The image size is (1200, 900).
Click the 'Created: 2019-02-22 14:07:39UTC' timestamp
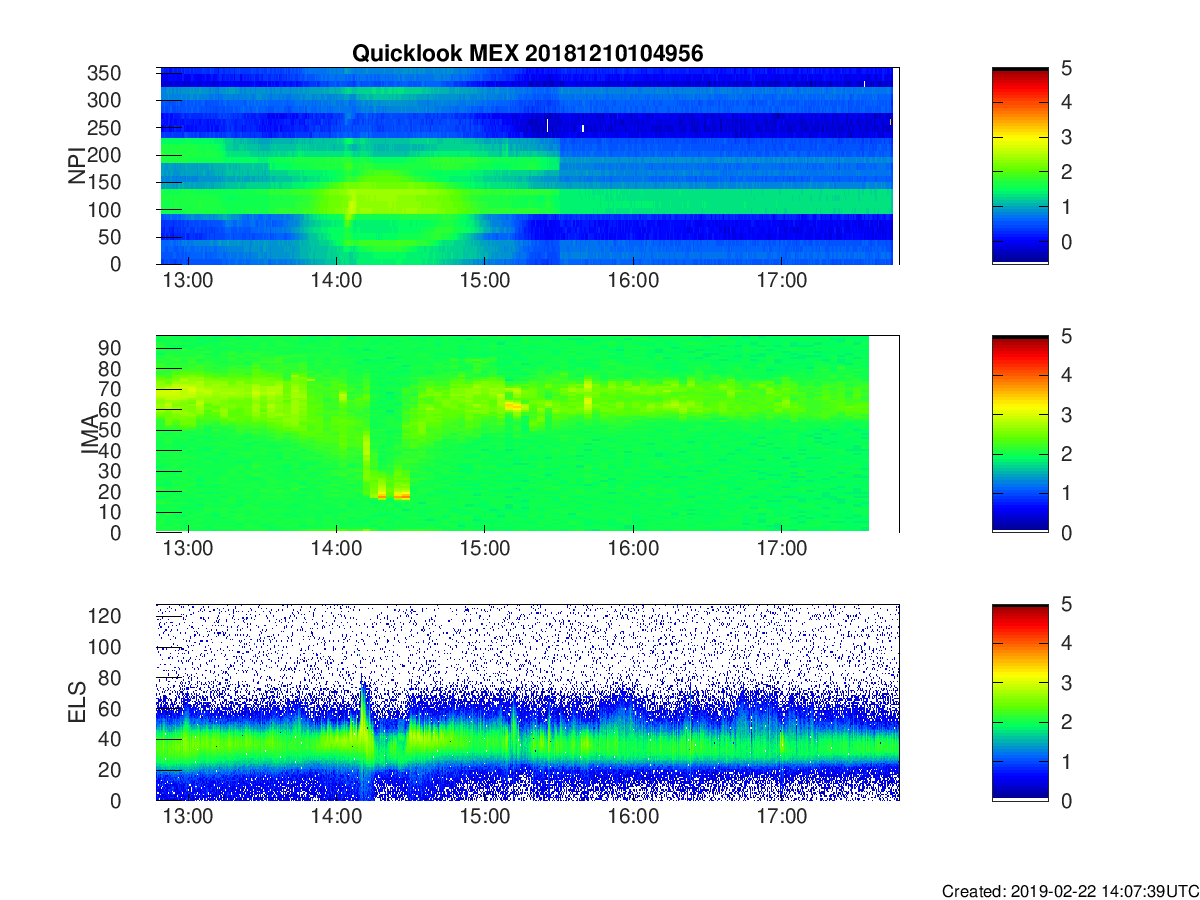[1069, 890]
